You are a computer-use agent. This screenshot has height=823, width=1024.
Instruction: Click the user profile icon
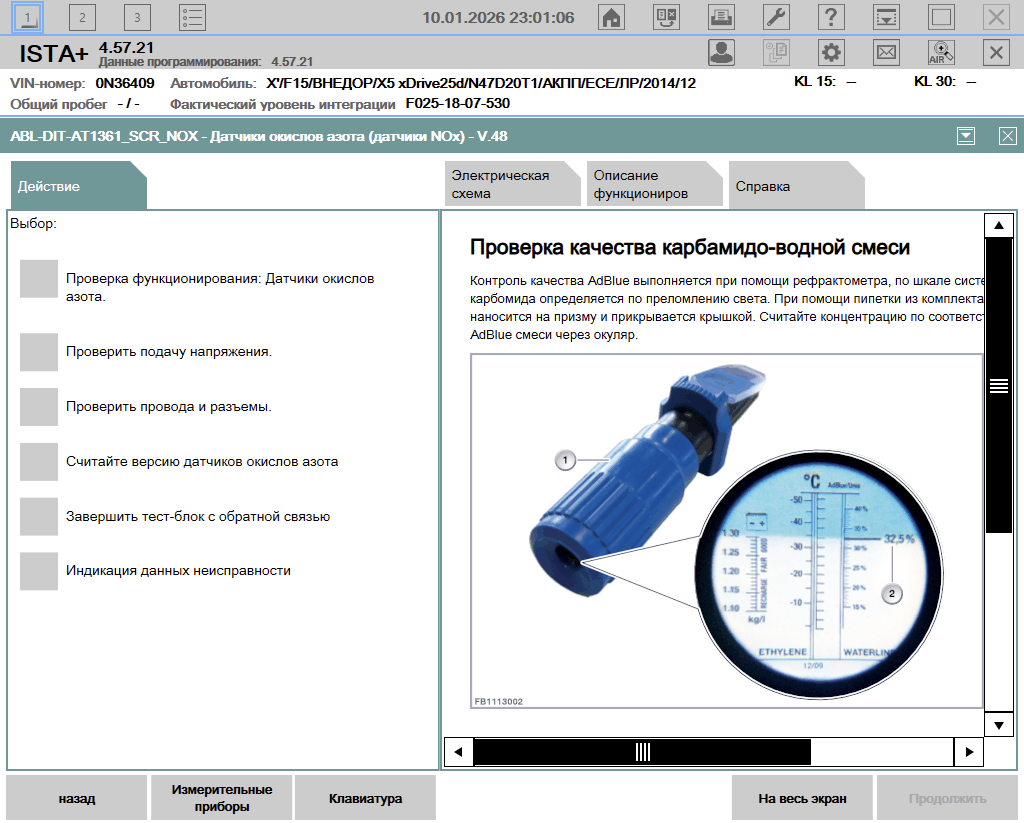point(721,53)
